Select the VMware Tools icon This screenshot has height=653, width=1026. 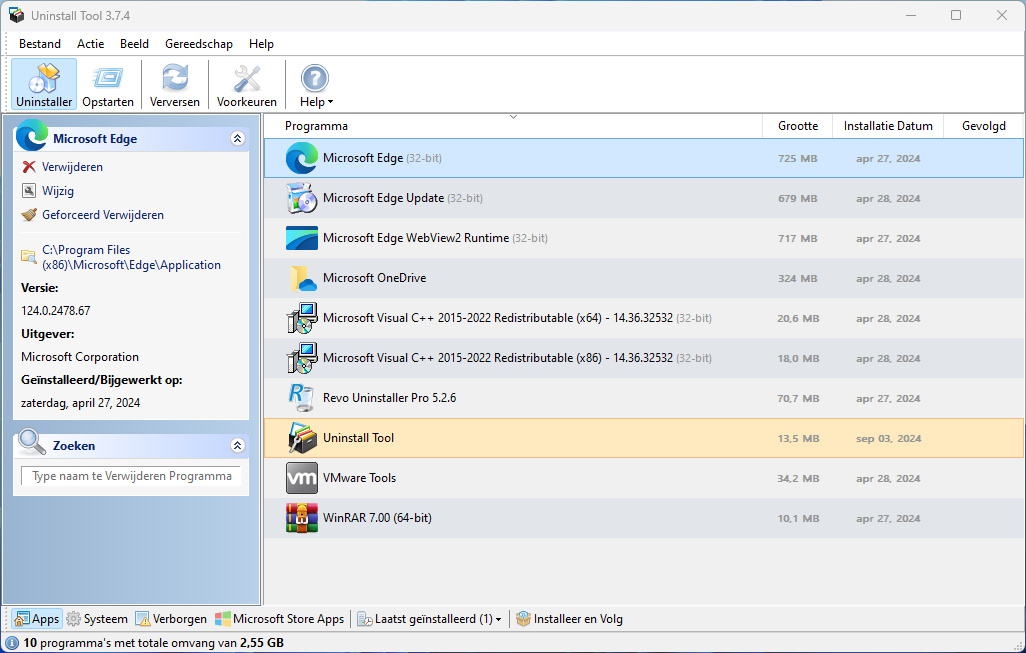click(302, 478)
